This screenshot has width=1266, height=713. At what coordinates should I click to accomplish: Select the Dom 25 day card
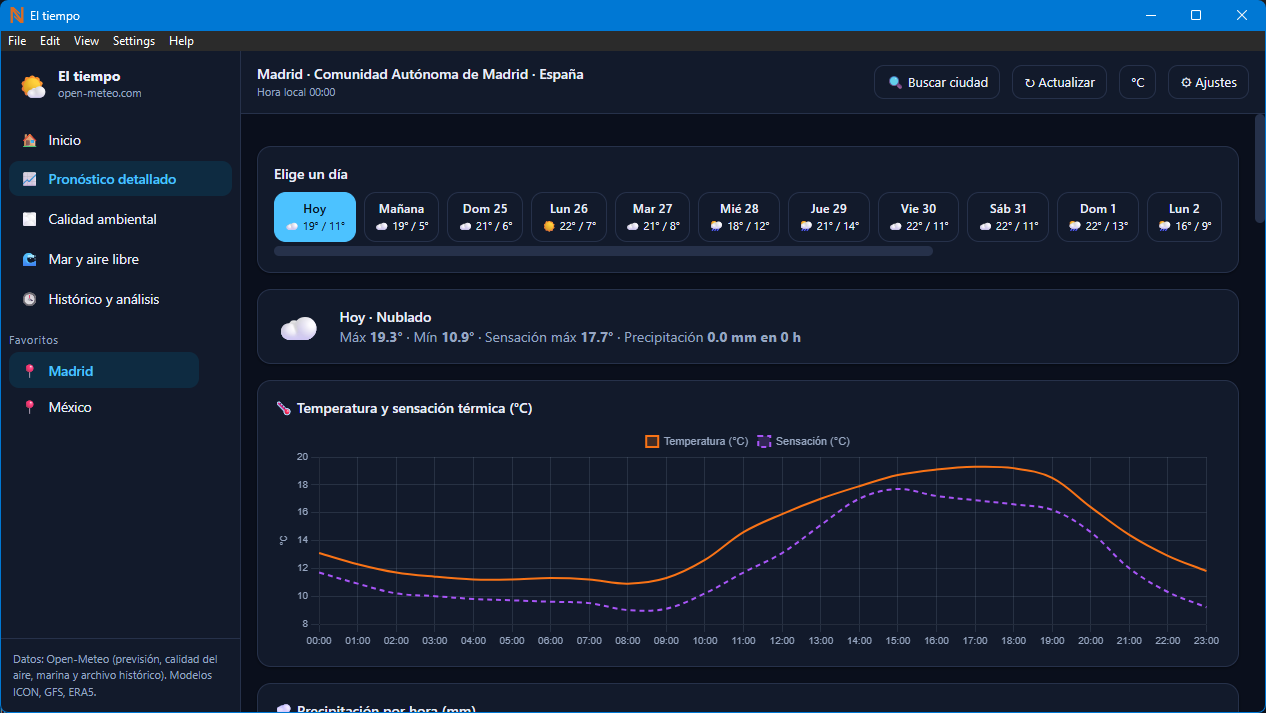click(x=485, y=217)
